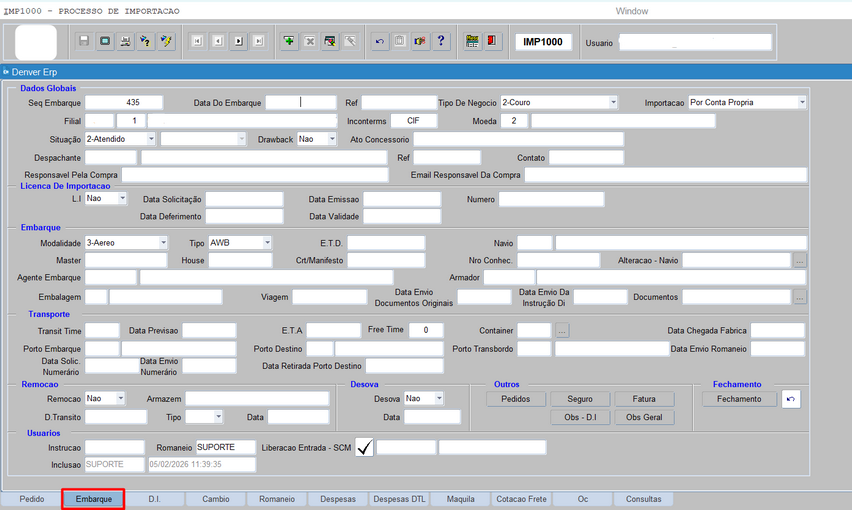852x510 pixels.
Task: Open the Situação dropdown list
Action: pos(151,139)
